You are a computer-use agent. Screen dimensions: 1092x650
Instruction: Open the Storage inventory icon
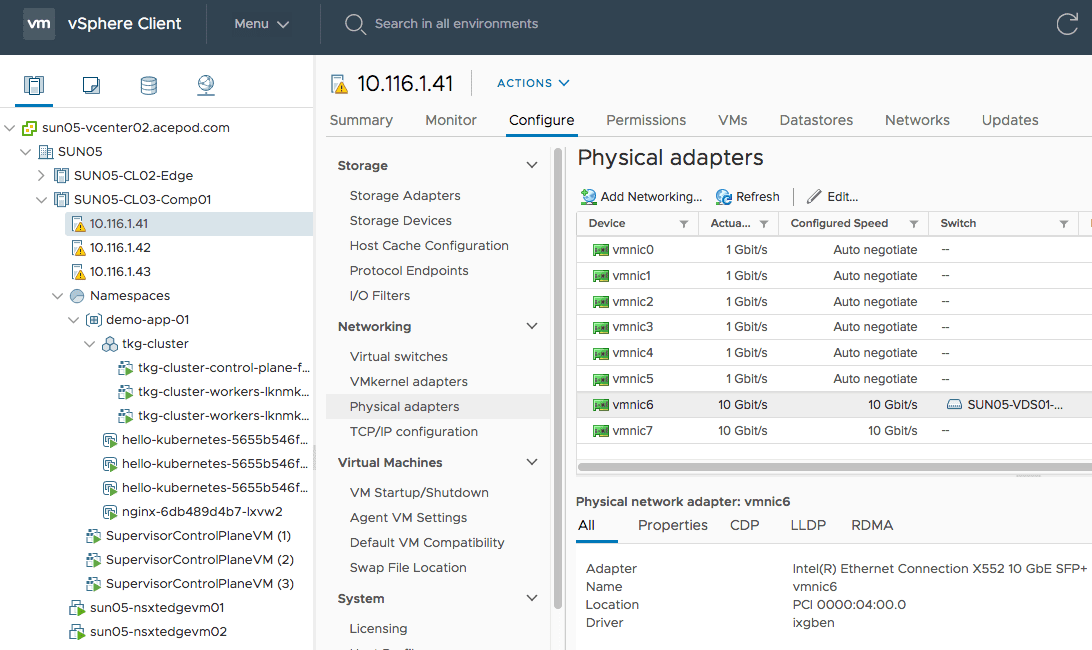(148, 86)
